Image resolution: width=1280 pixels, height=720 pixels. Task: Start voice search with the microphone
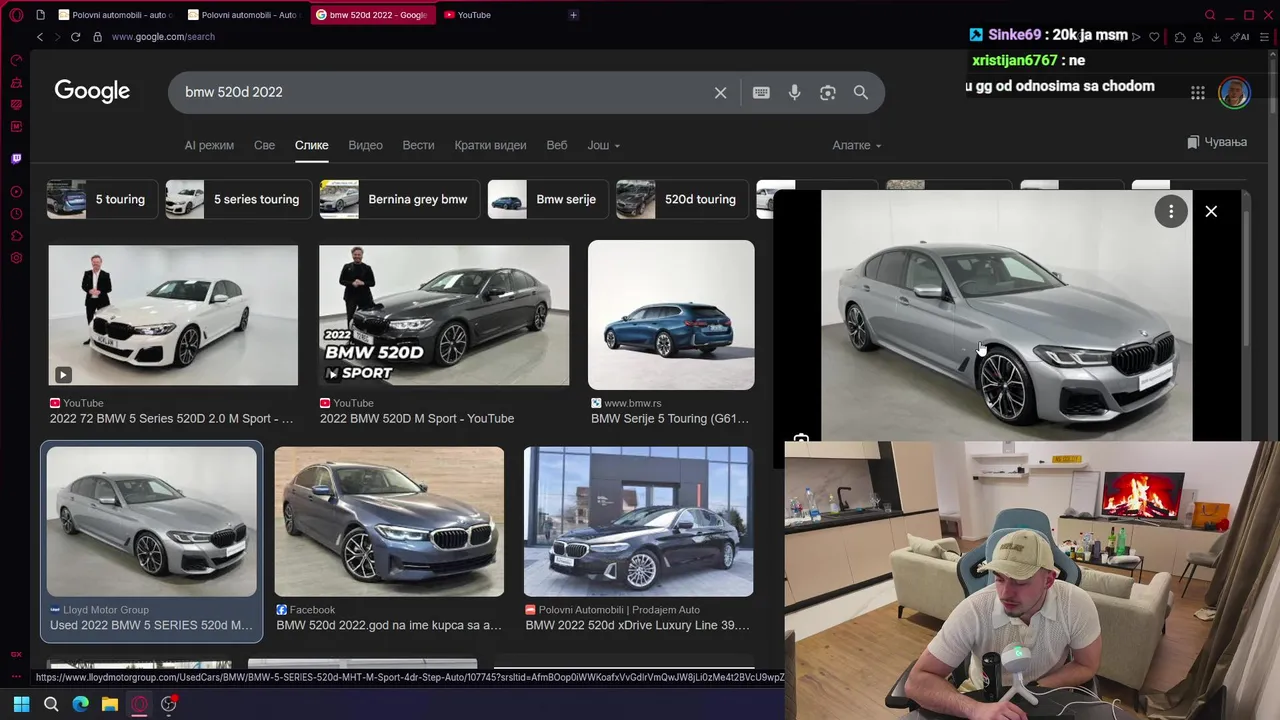pos(794,92)
